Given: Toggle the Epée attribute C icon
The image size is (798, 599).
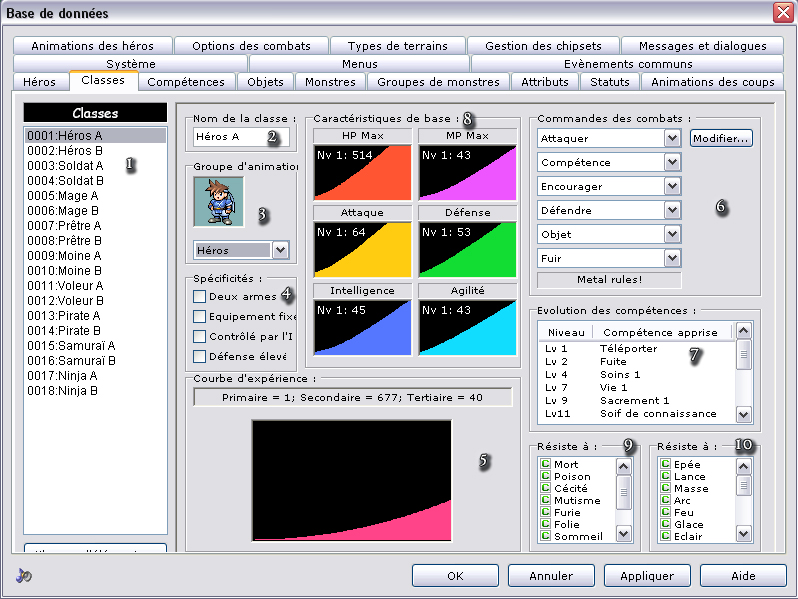Looking at the screenshot, I should (x=665, y=464).
